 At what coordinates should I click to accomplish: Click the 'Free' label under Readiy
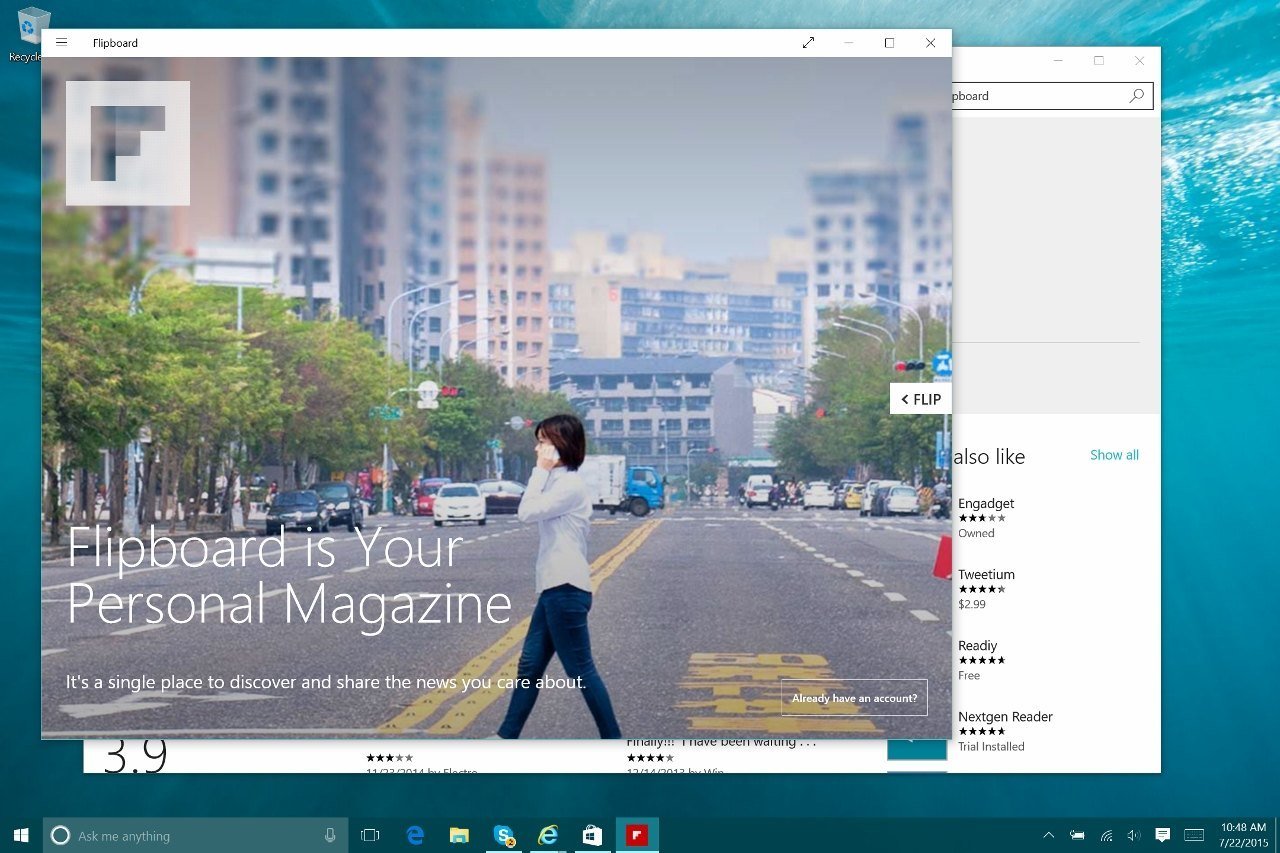pyautogui.click(x=969, y=675)
